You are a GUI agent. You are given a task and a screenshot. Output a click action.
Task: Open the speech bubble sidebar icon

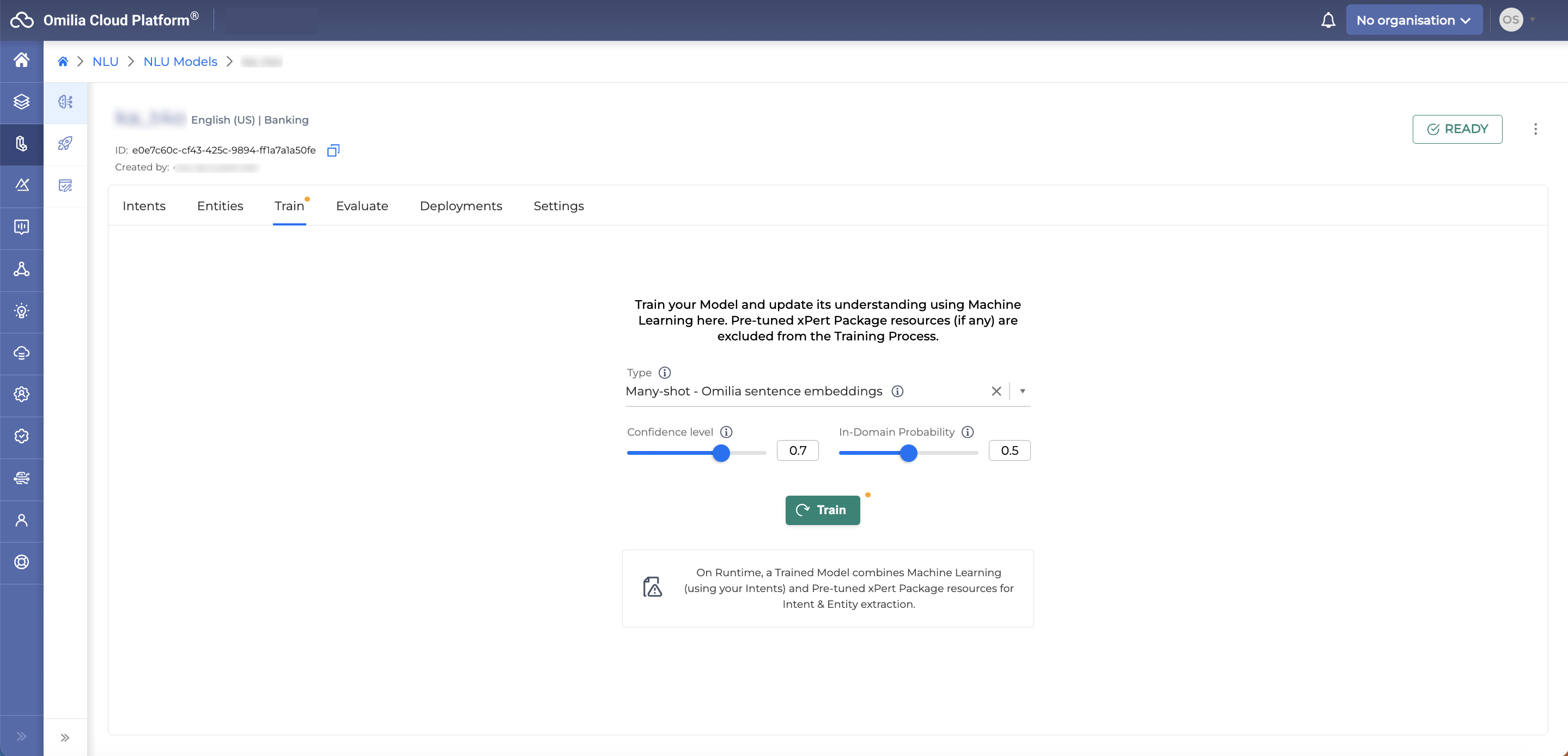coord(22,227)
